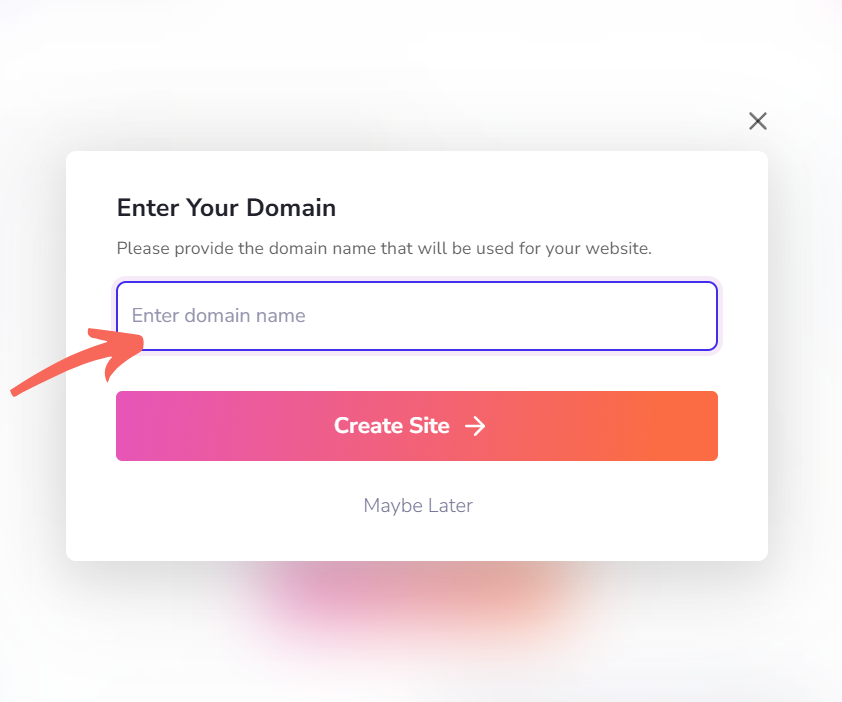The image size is (842, 702).
Task: Close the domain dialog with the X icon
Action: click(758, 121)
